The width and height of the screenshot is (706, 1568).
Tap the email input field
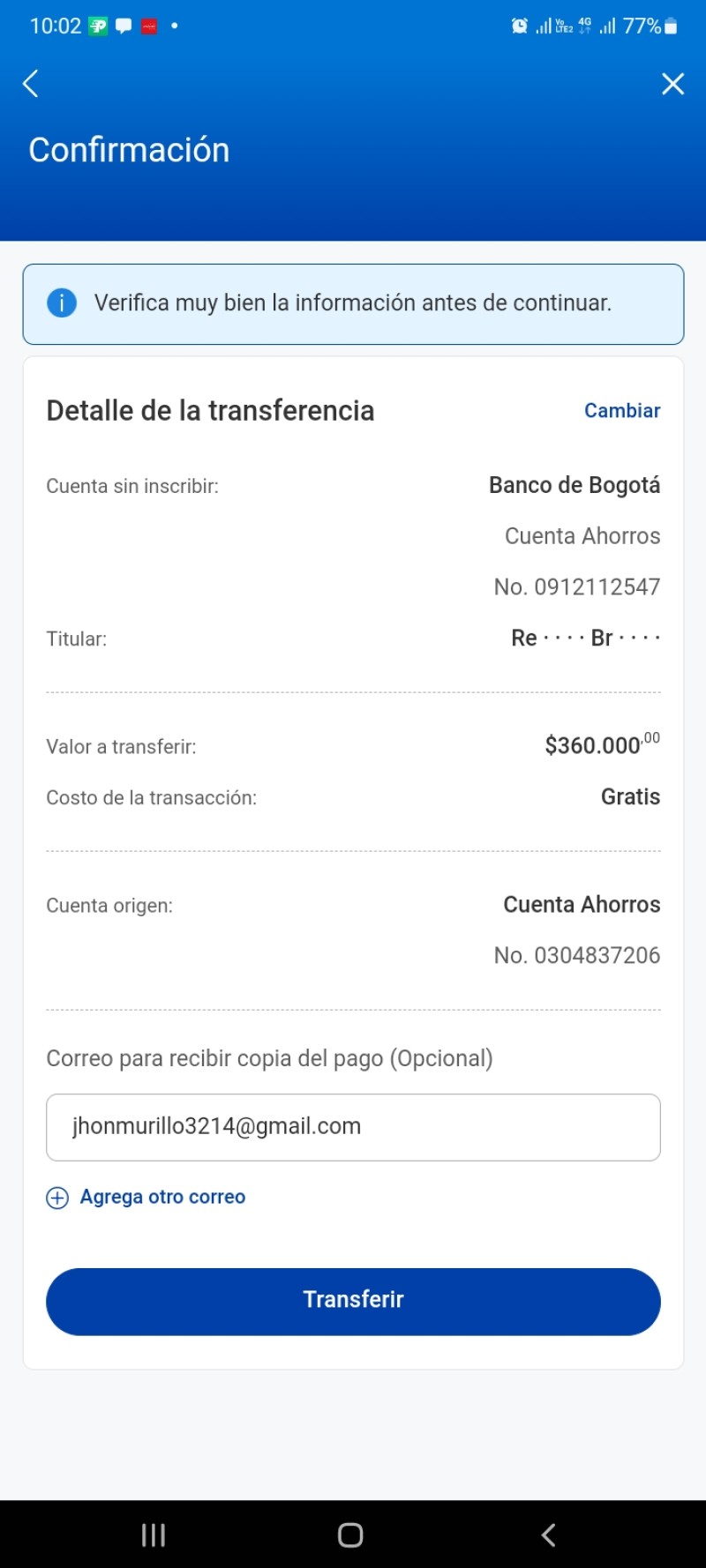[353, 1127]
